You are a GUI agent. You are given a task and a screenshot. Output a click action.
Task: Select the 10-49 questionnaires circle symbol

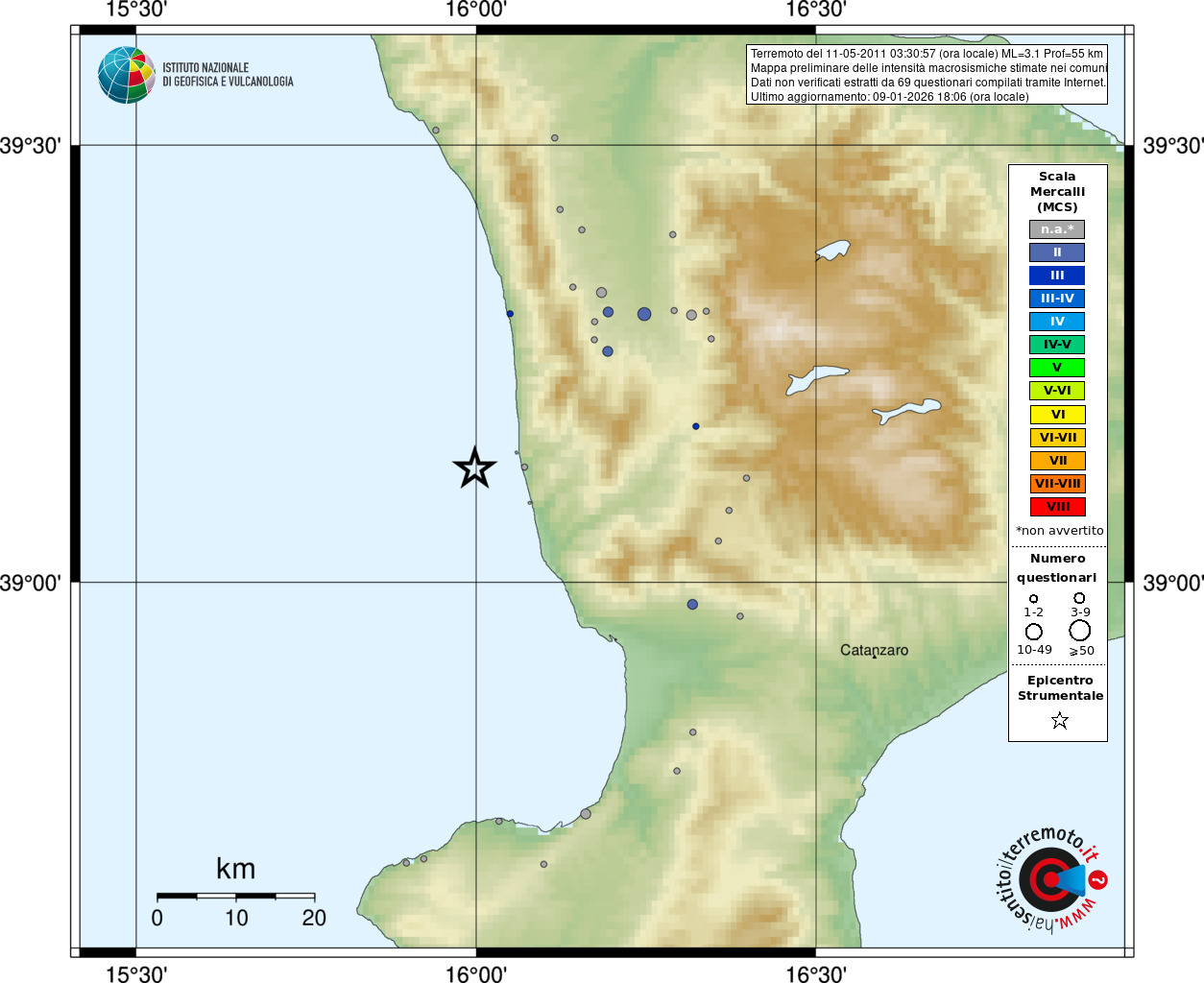tap(1034, 632)
